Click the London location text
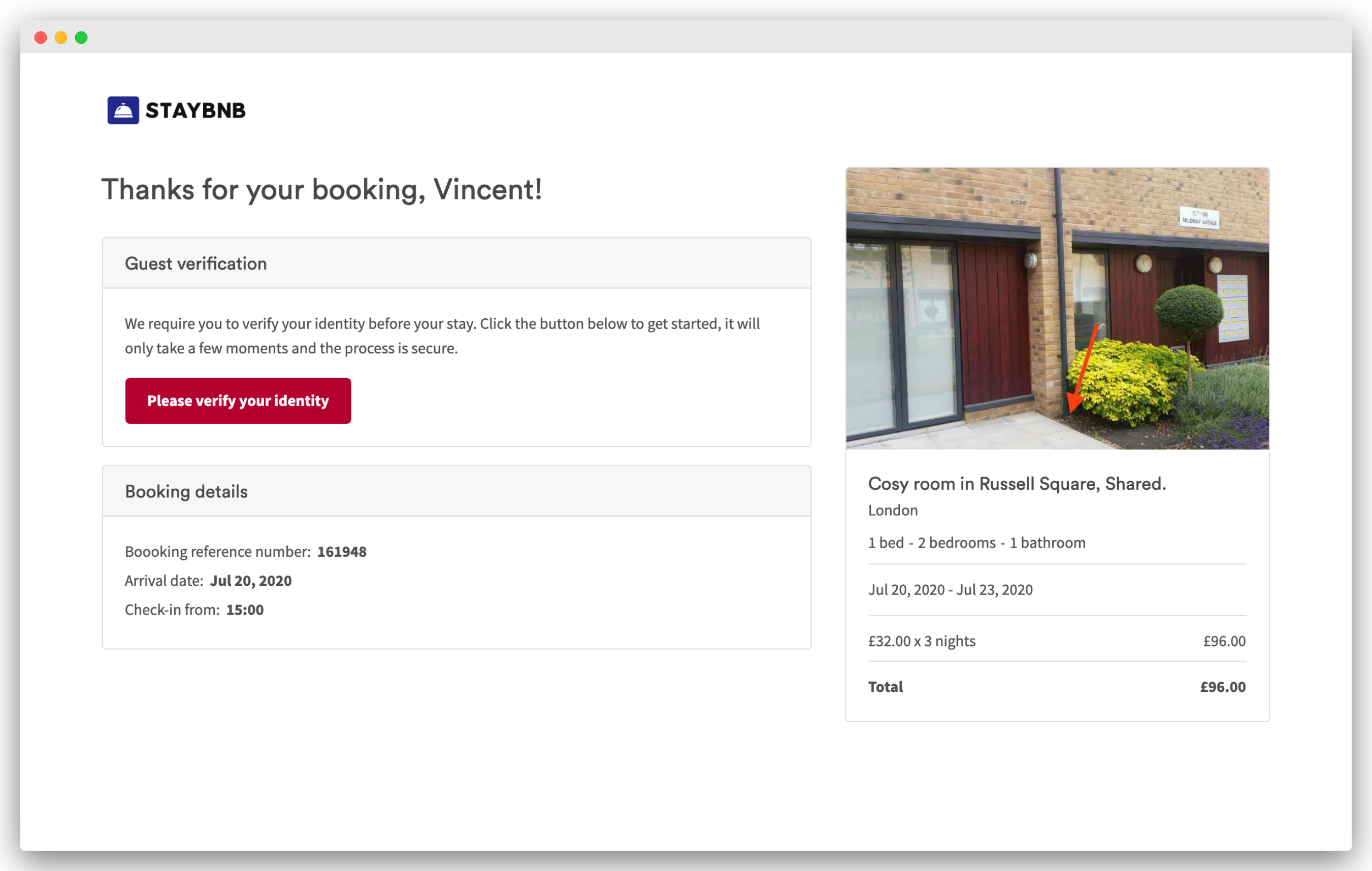The width and height of the screenshot is (1372, 871). [893, 511]
